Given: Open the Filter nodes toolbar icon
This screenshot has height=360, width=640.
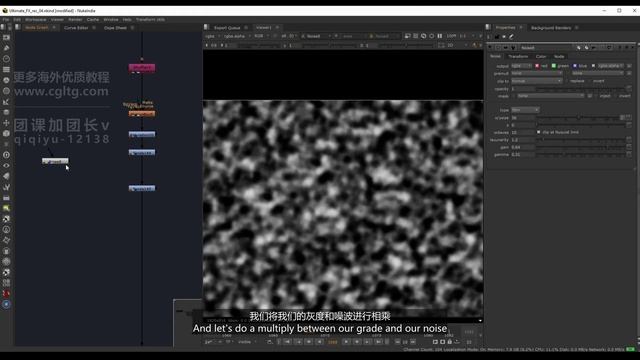Looking at the screenshot, I should click(x=6, y=91).
